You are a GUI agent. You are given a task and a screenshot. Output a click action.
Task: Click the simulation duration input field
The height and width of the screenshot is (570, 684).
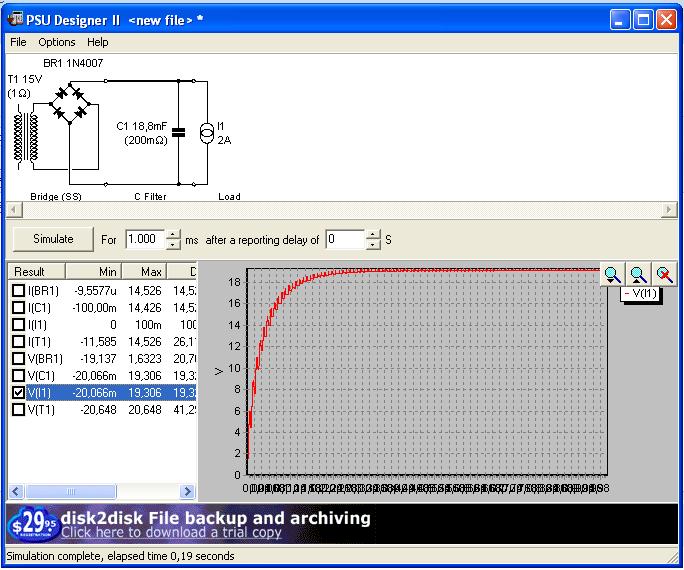click(x=144, y=240)
